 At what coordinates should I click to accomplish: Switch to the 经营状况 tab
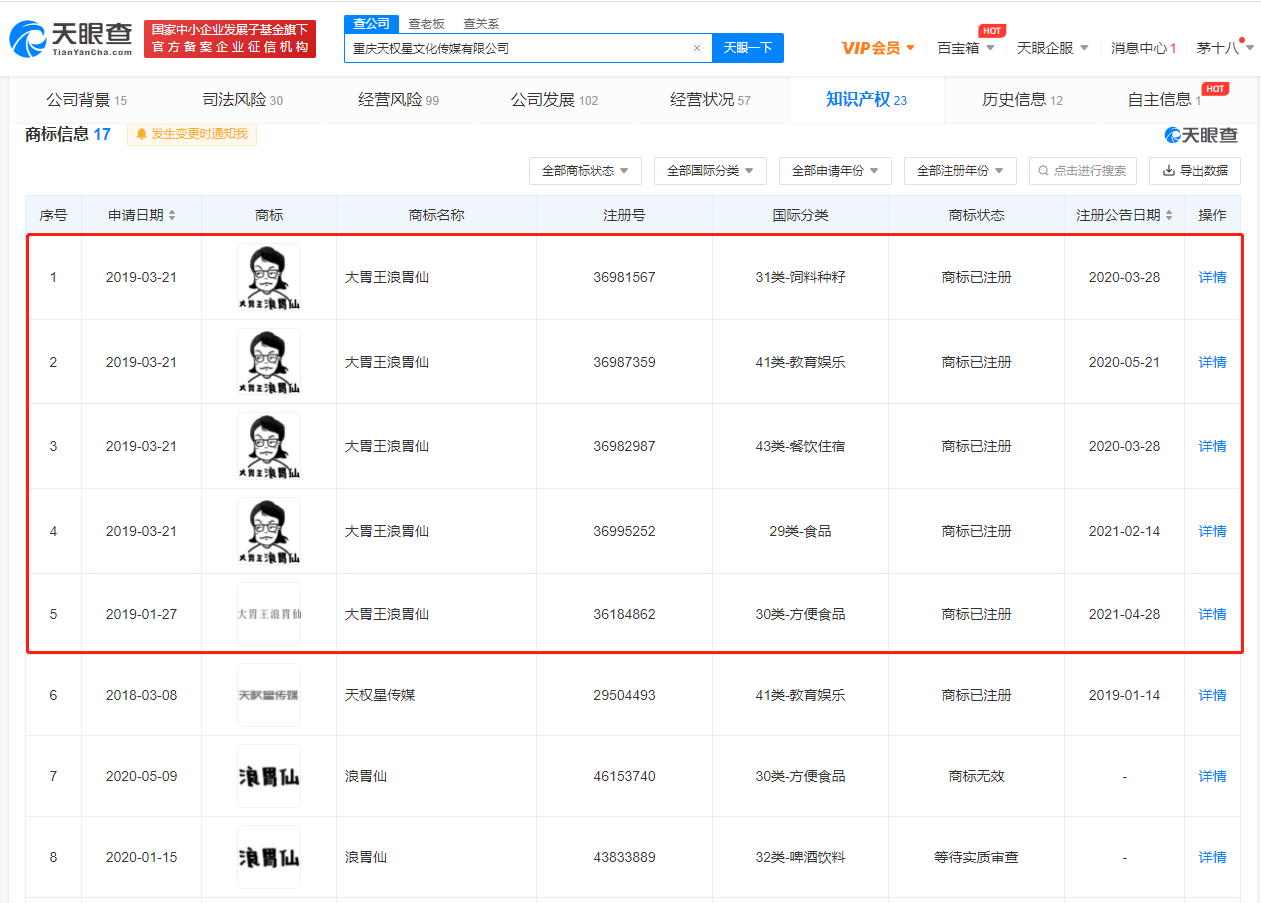pos(711,100)
